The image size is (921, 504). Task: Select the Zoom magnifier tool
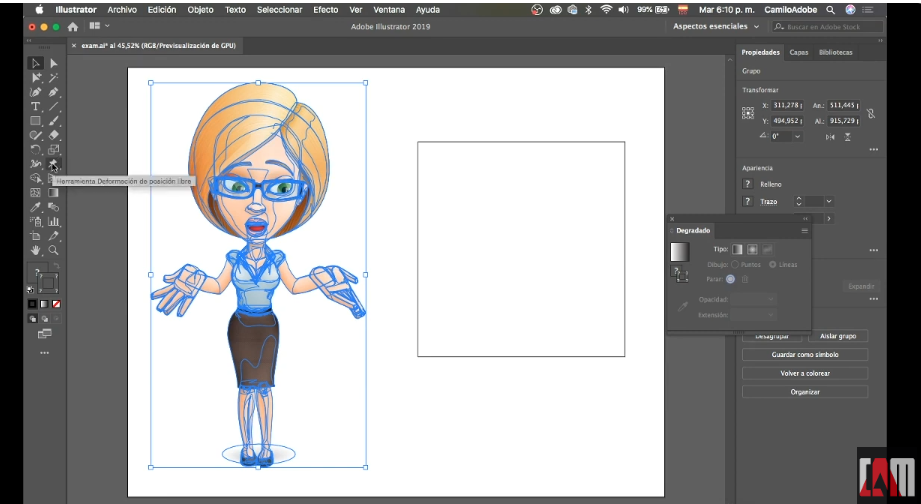[x=54, y=249]
